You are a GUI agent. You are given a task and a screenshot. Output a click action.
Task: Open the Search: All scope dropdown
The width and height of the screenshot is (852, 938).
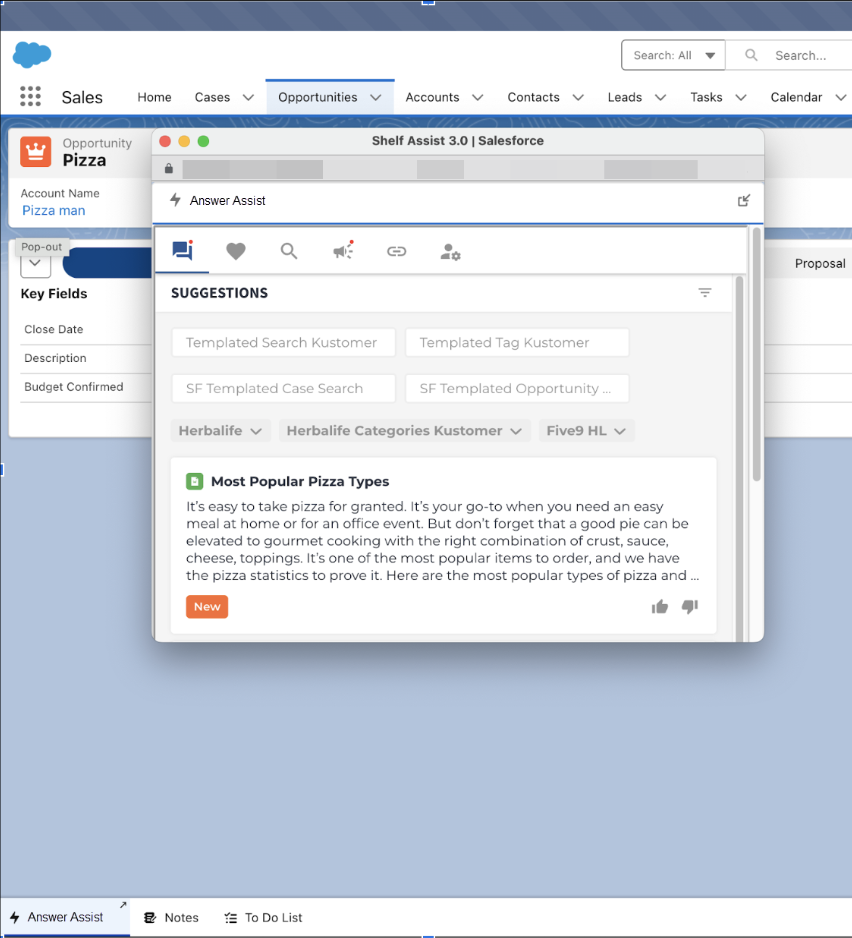click(673, 55)
